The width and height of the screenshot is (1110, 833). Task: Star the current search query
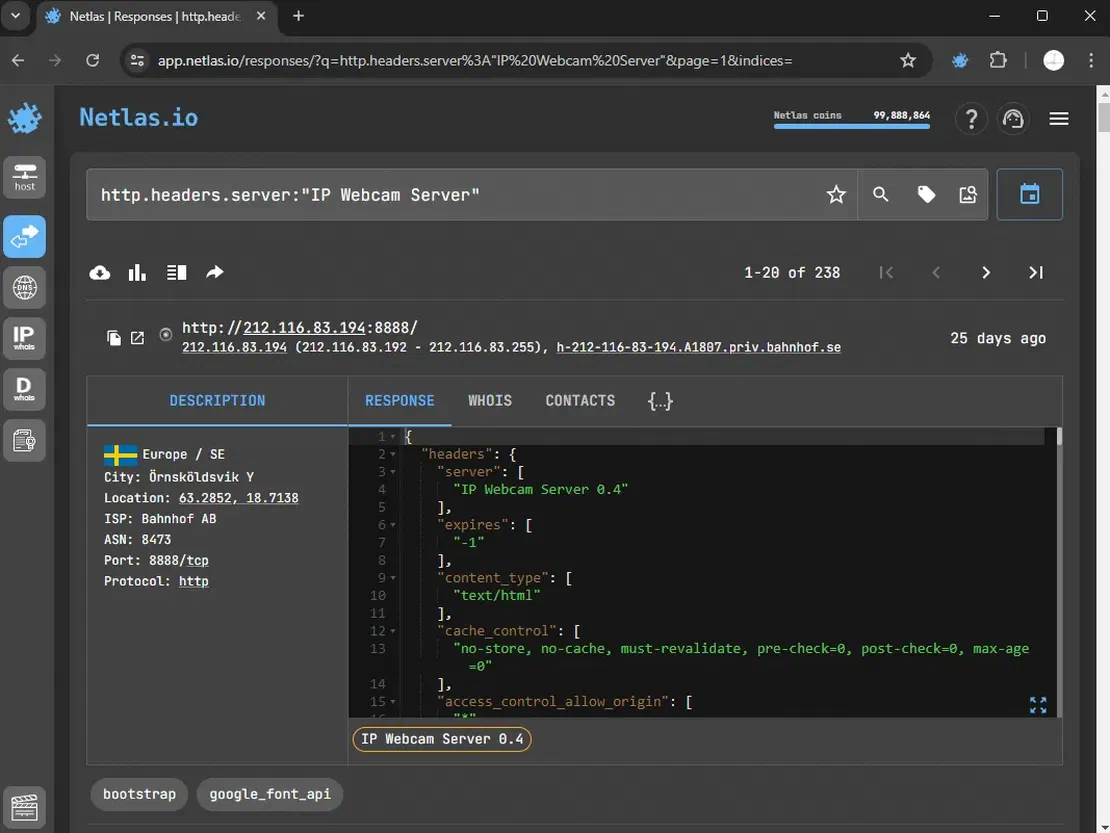(x=836, y=195)
